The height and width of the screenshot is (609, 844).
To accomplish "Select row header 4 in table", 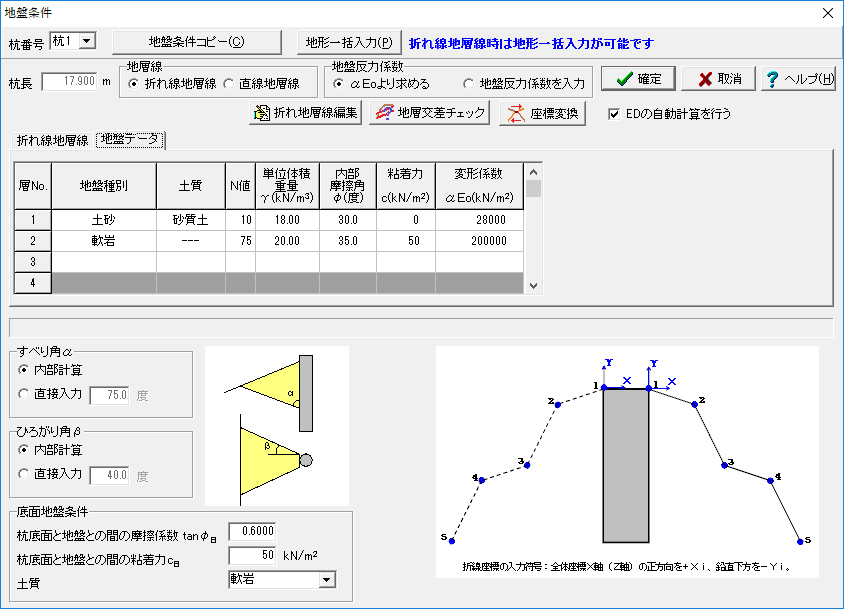I will click(33, 283).
